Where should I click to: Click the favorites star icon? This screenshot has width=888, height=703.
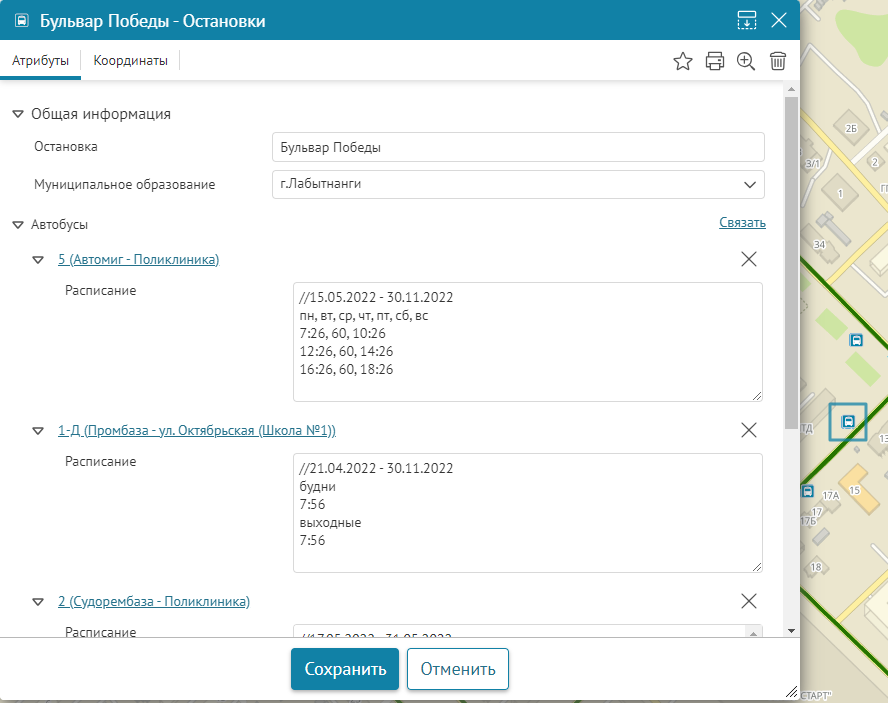click(x=683, y=62)
